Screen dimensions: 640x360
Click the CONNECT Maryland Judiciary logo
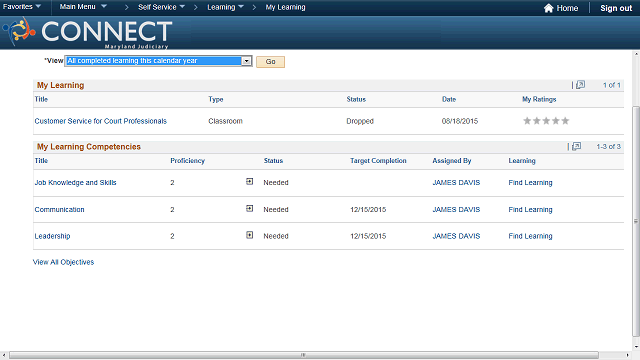click(x=87, y=33)
